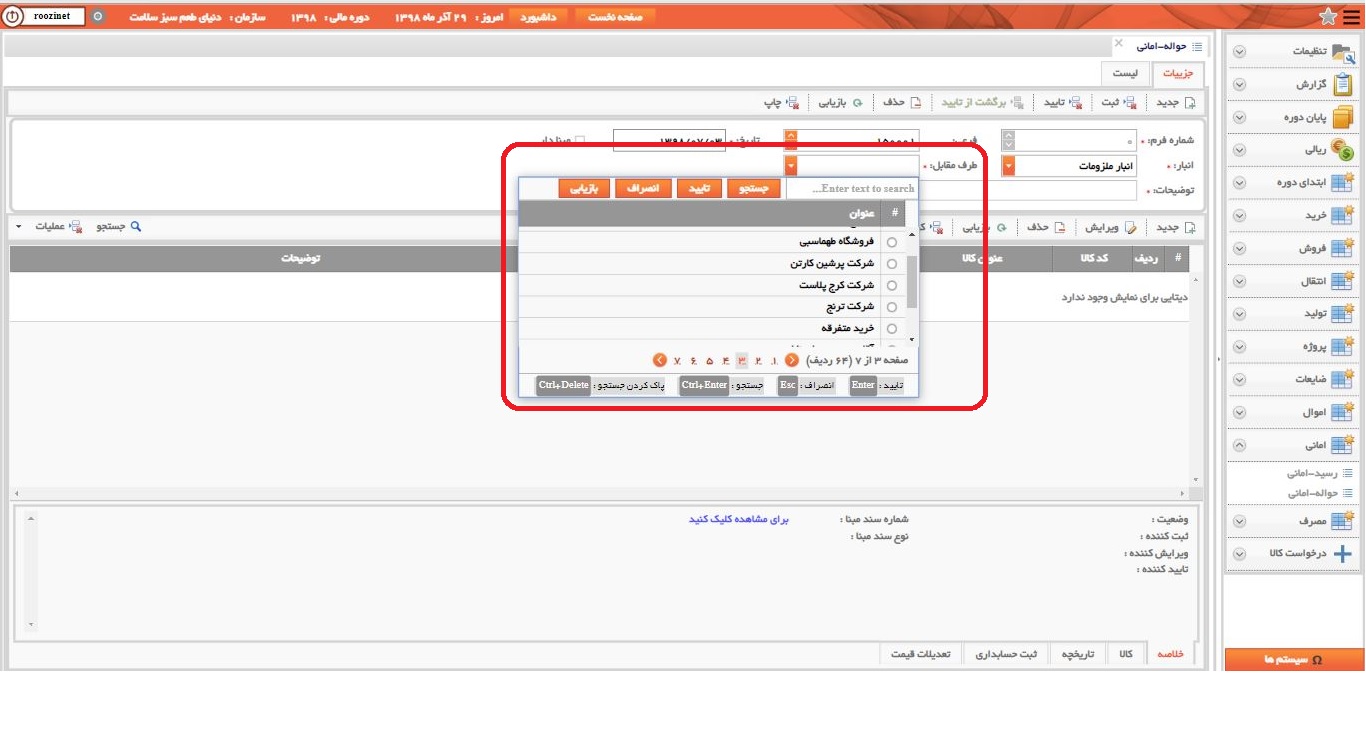Click the ریالی coin icon

point(1343,150)
